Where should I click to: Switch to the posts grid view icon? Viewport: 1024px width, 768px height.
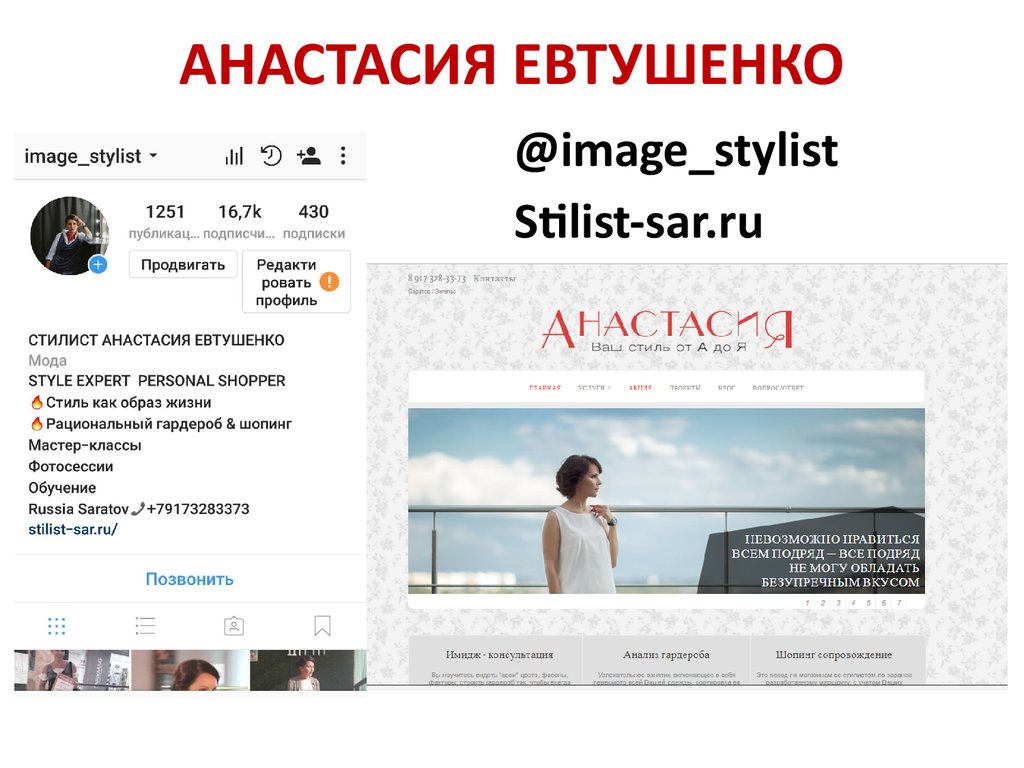(57, 625)
